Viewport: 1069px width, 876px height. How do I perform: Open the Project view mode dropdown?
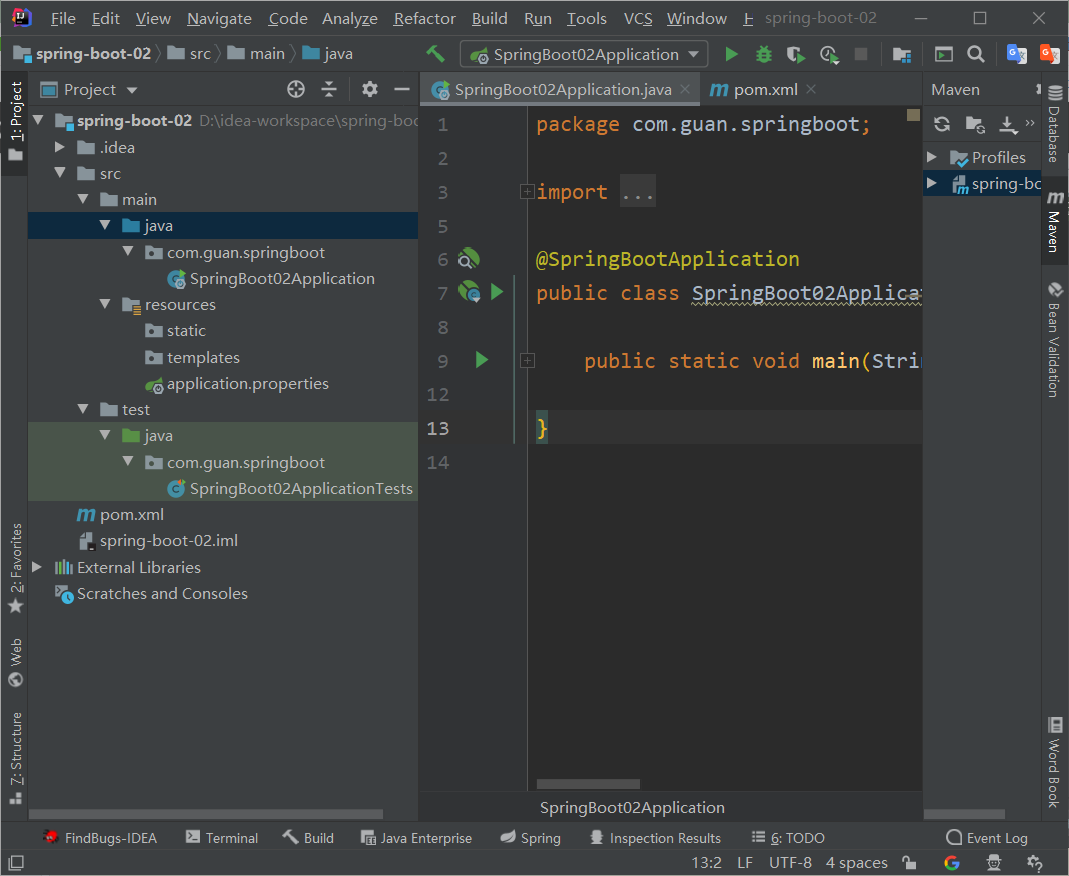(x=132, y=90)
